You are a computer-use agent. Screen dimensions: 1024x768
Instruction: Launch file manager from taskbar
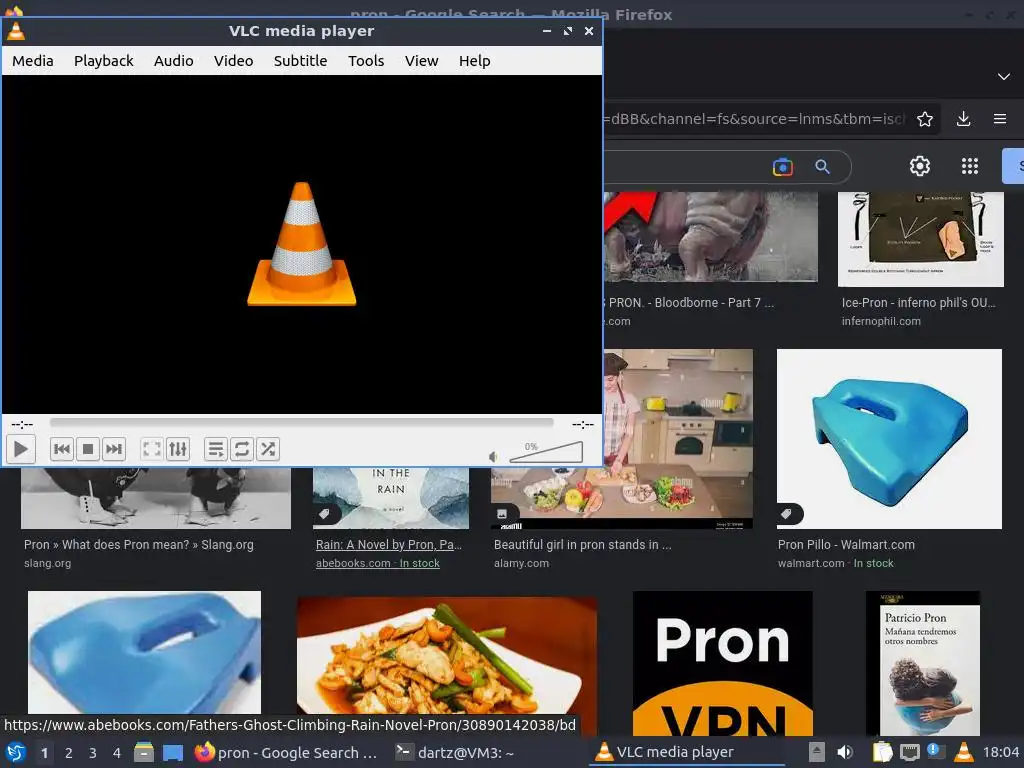tap(144, 753)
